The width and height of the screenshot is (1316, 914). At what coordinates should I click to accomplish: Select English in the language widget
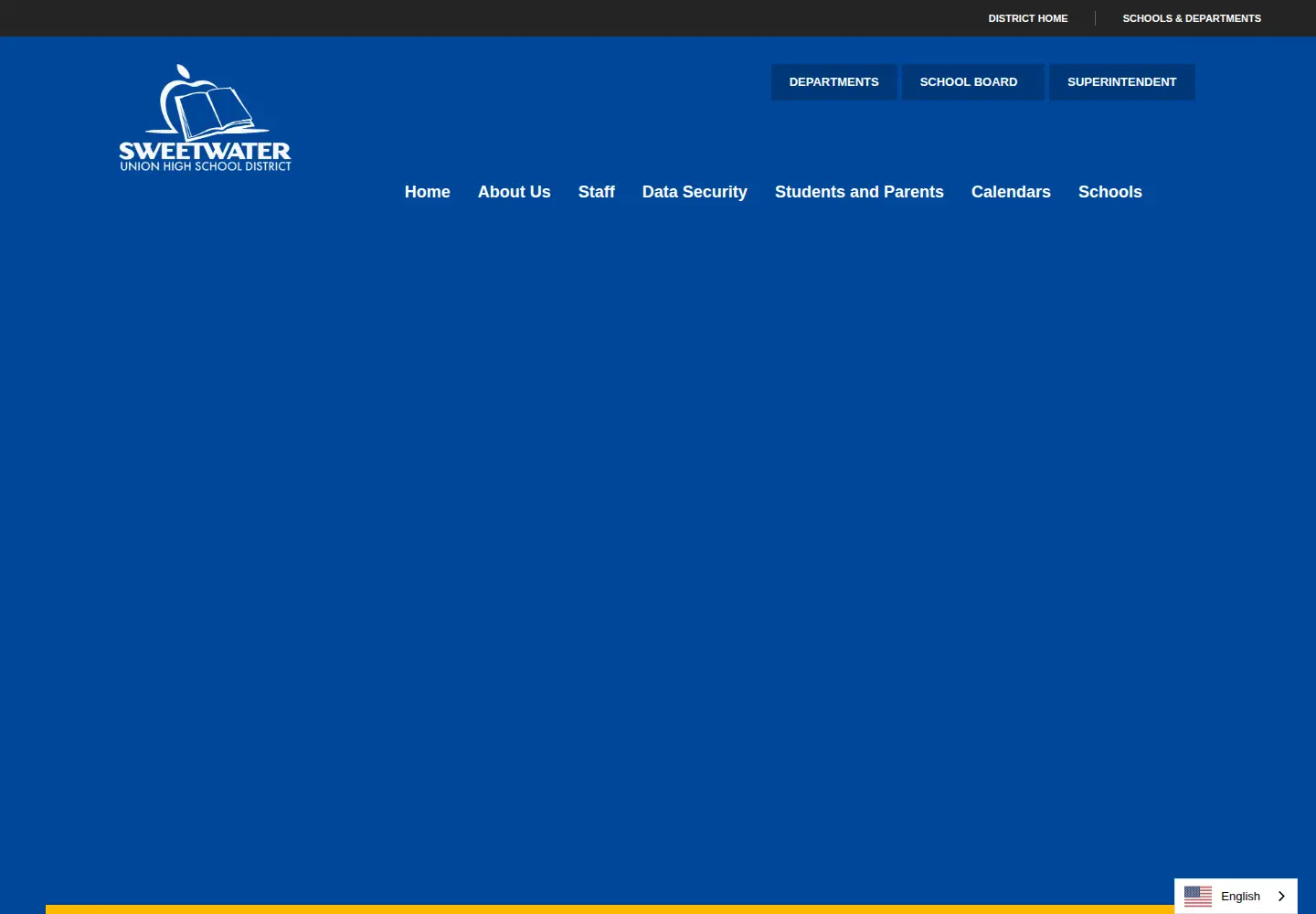[x=1240, y=897]
